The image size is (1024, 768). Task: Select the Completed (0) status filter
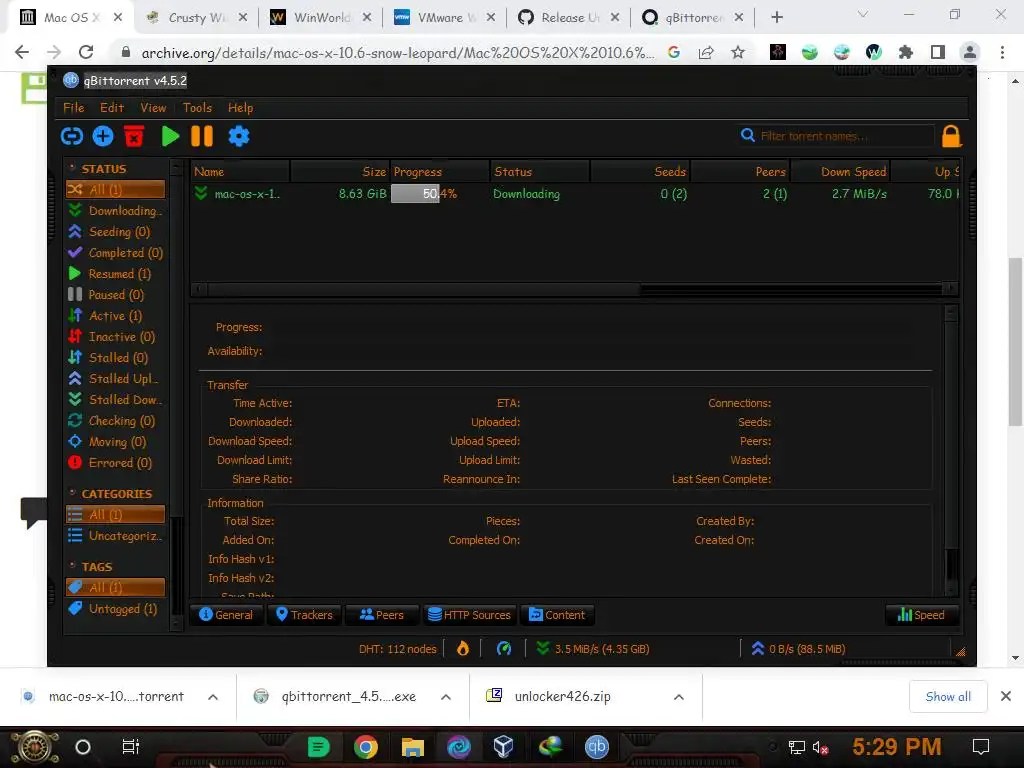pyautogui.click(x=116, y=253)
